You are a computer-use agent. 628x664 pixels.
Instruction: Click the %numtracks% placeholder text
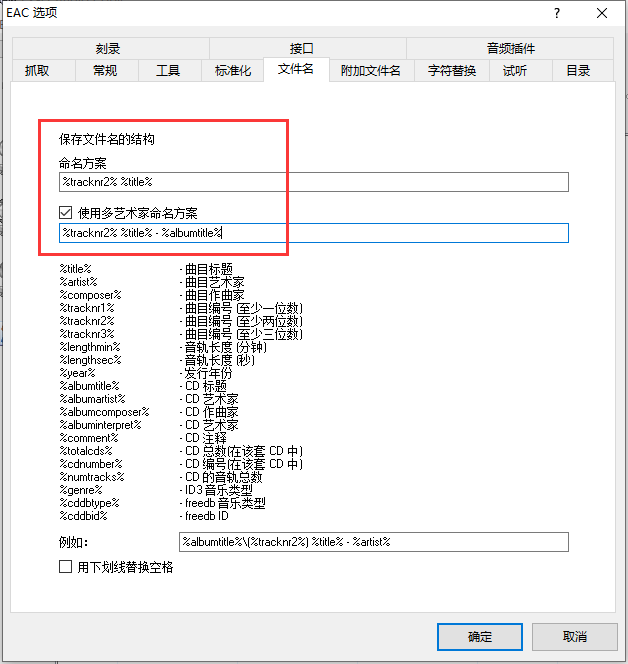pyautogui.click(x=92, y=477)
